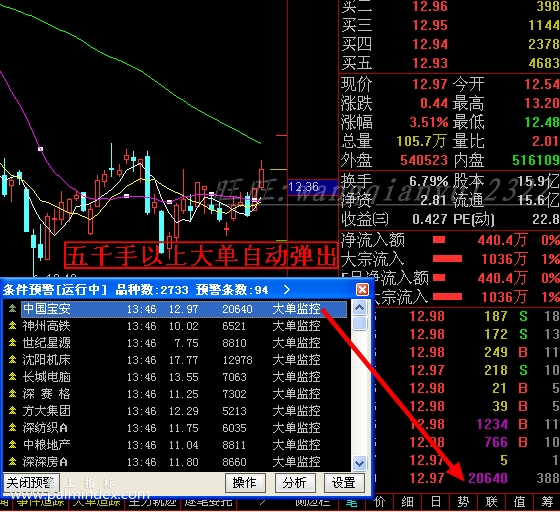Click the 分析 button
The image size is (560, 512).
[x=295, y=483]
